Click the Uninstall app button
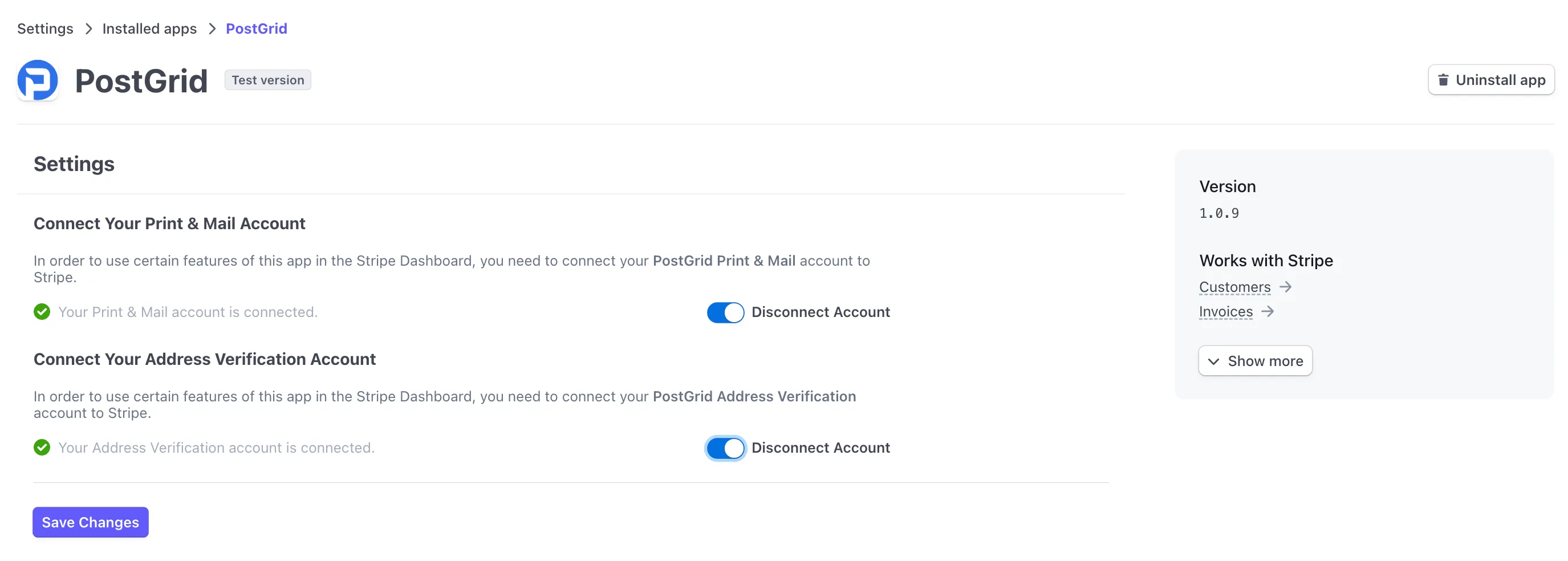The image size is (1568, 561). click(x=1490, y=79)
